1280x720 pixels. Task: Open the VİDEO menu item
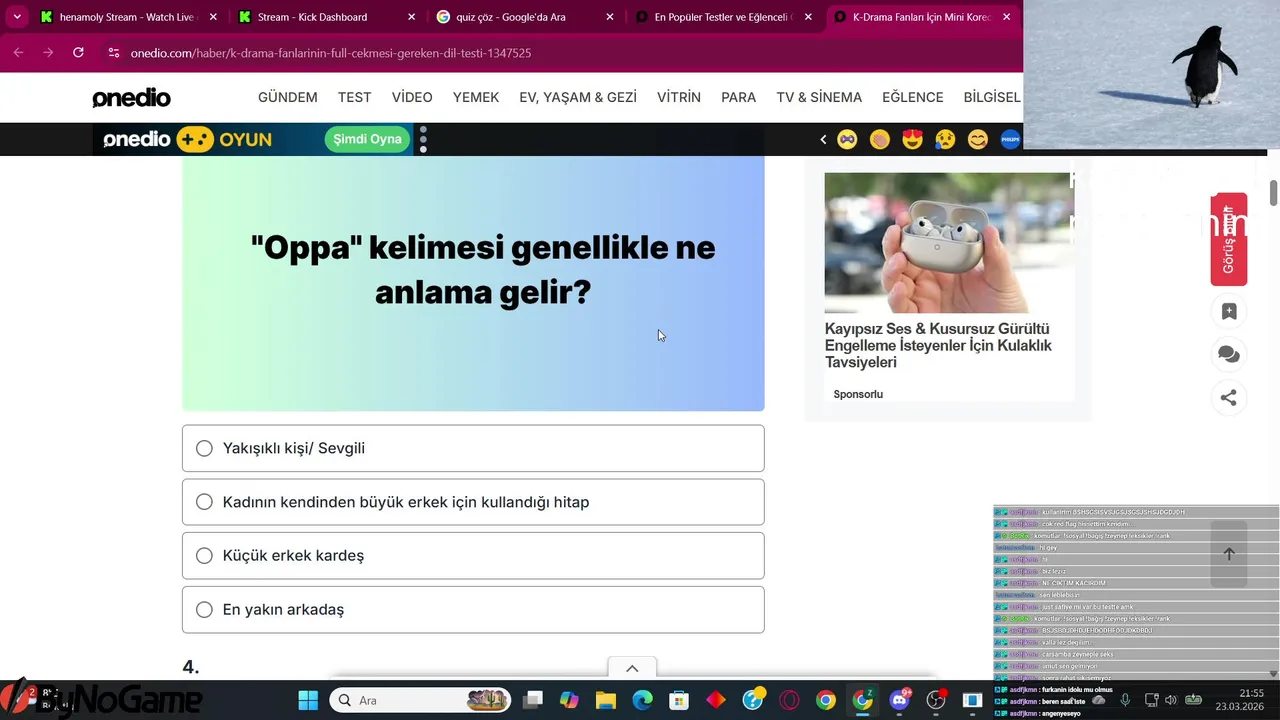tap(412, 97)
